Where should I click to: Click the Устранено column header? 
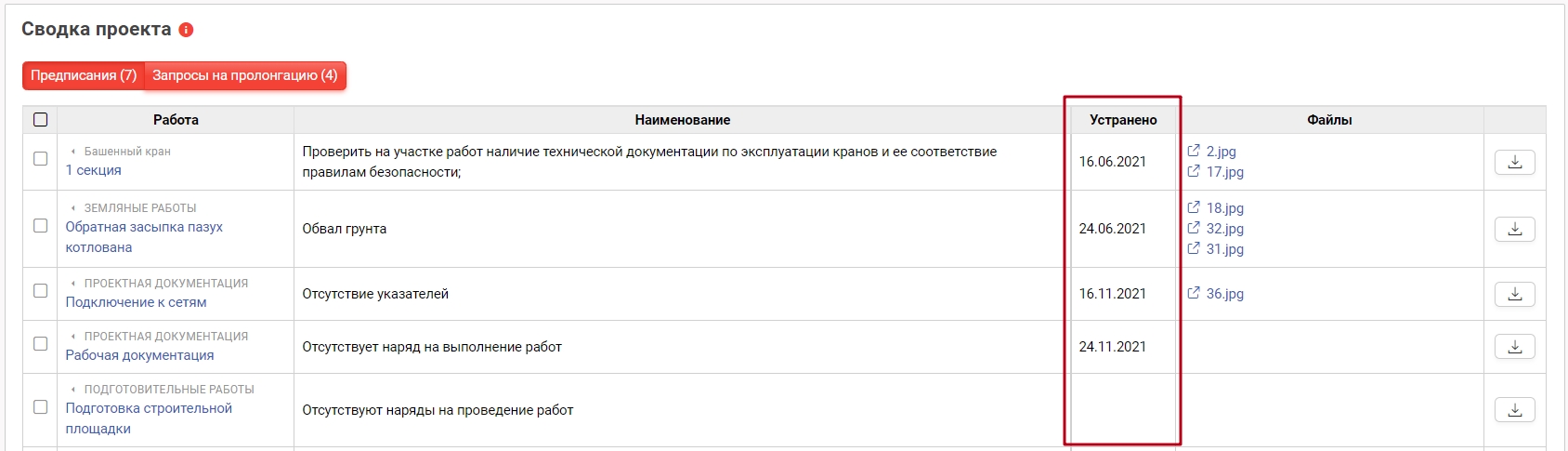point(1123,120)
